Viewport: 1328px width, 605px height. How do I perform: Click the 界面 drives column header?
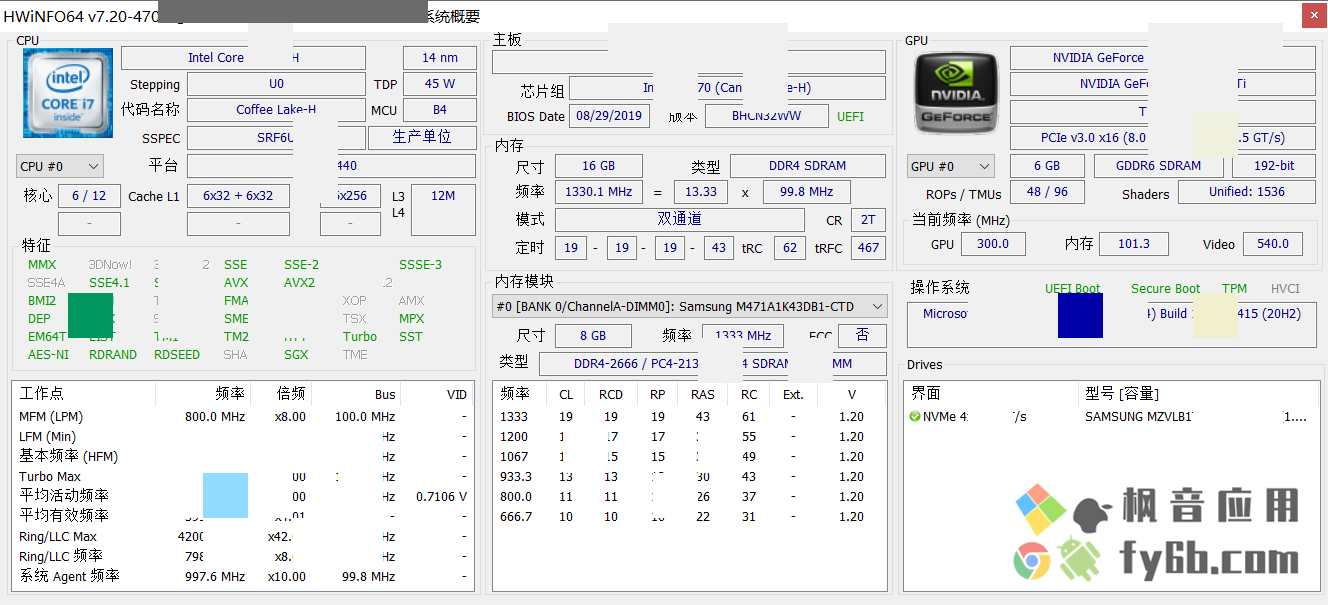[925, 394]
